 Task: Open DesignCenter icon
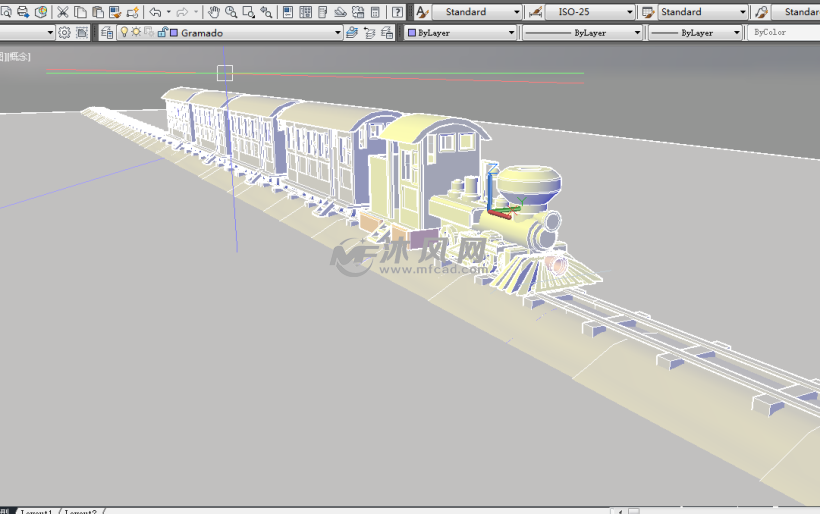[x=305, y=12]
